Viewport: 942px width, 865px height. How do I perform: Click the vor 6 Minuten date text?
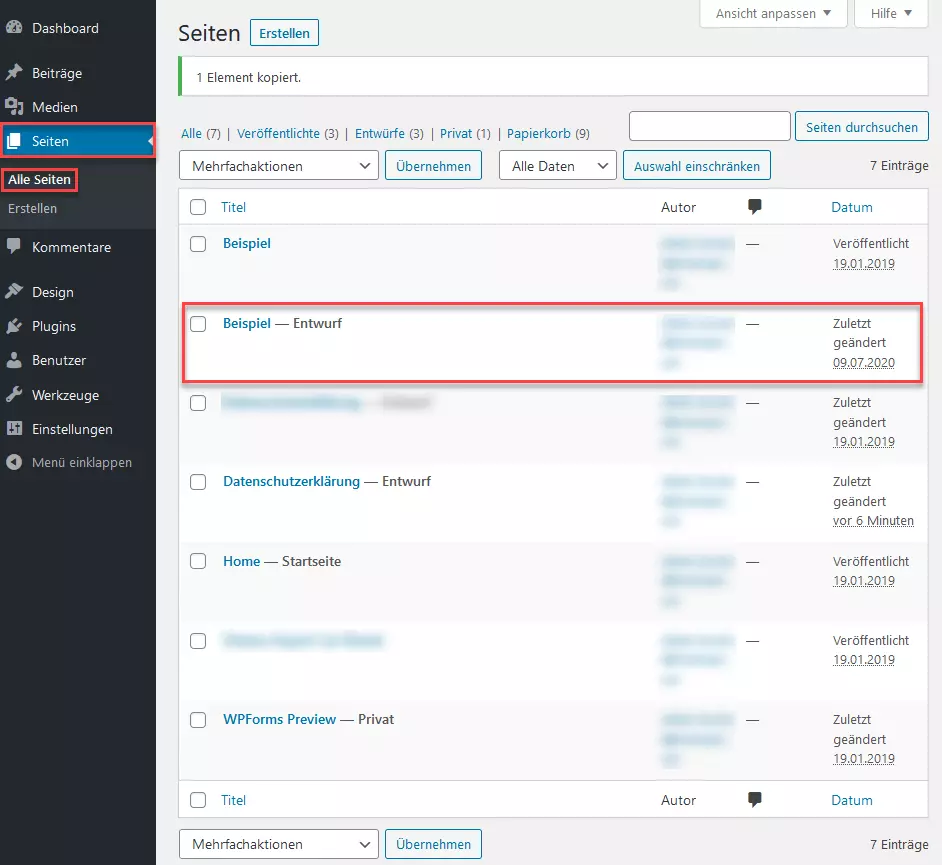click(x=873, y=521)
